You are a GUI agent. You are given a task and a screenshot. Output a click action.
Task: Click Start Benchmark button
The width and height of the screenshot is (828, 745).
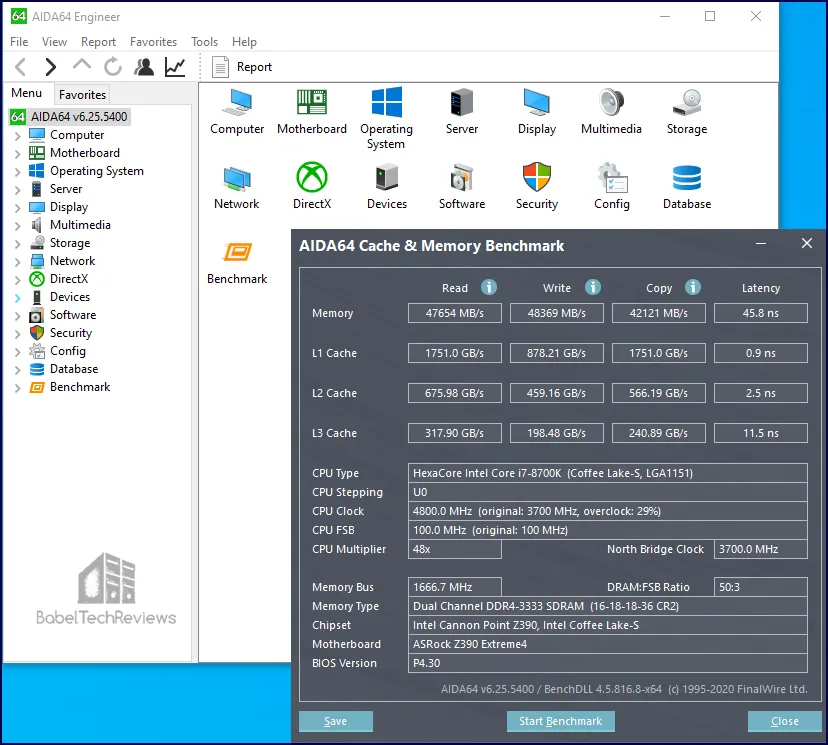click(x=560, y=721)
